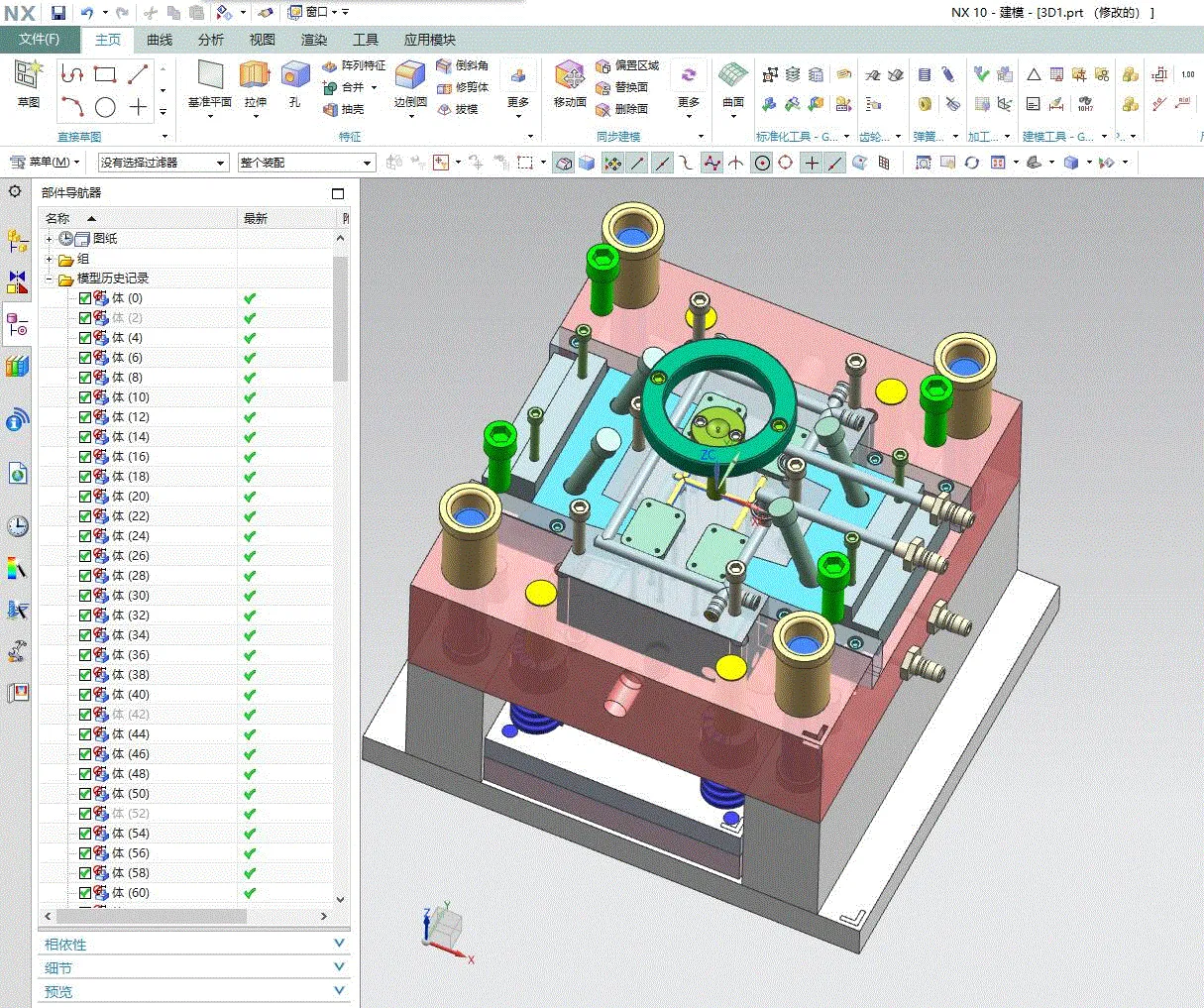Uncheck the 体 (0) feature checkbox
The image size is (1204, 1008).
pos(85,297)
